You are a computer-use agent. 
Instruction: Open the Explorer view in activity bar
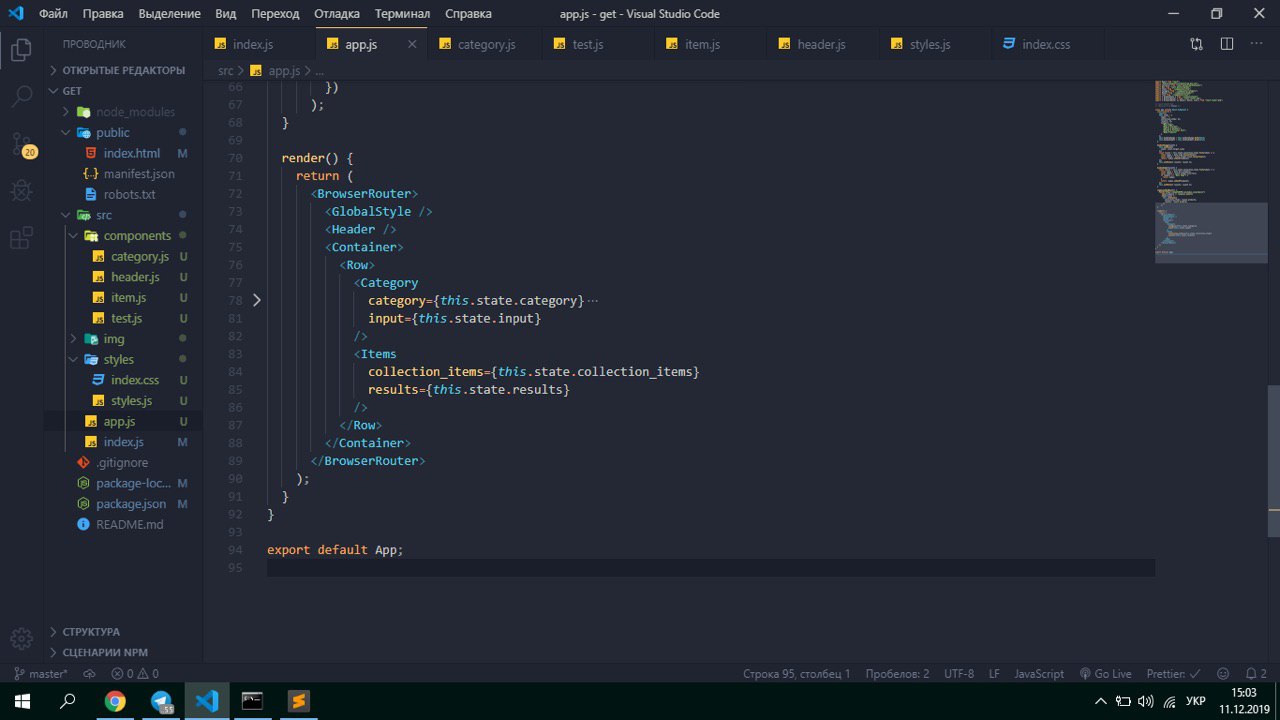click(21, 50)
